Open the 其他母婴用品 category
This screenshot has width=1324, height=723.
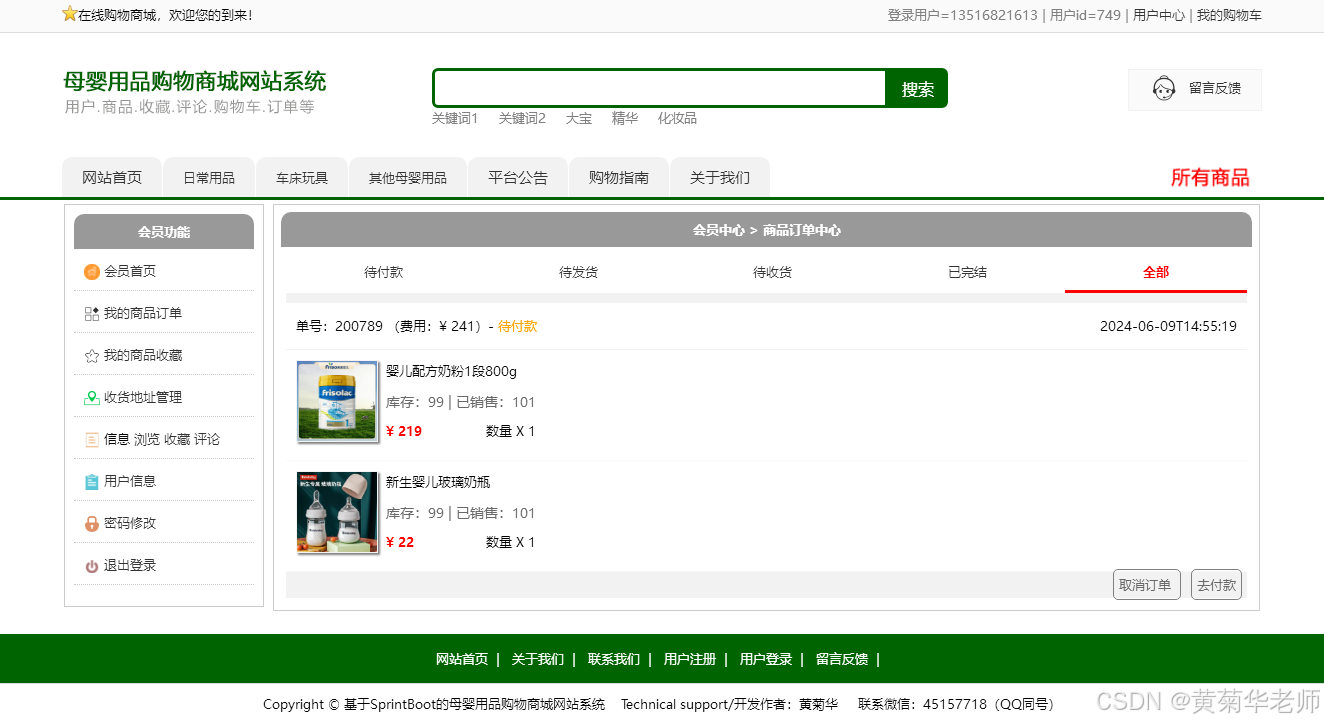click(408, 178)
